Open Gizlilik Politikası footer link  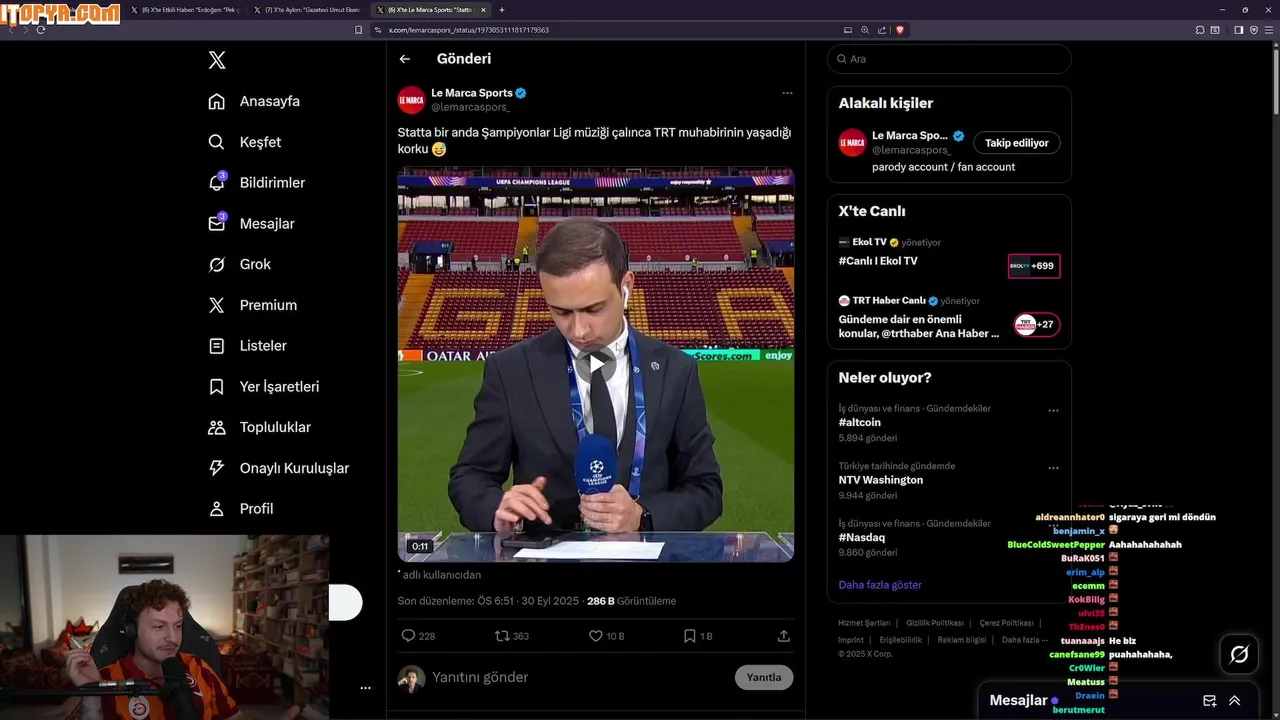point(935,623)
